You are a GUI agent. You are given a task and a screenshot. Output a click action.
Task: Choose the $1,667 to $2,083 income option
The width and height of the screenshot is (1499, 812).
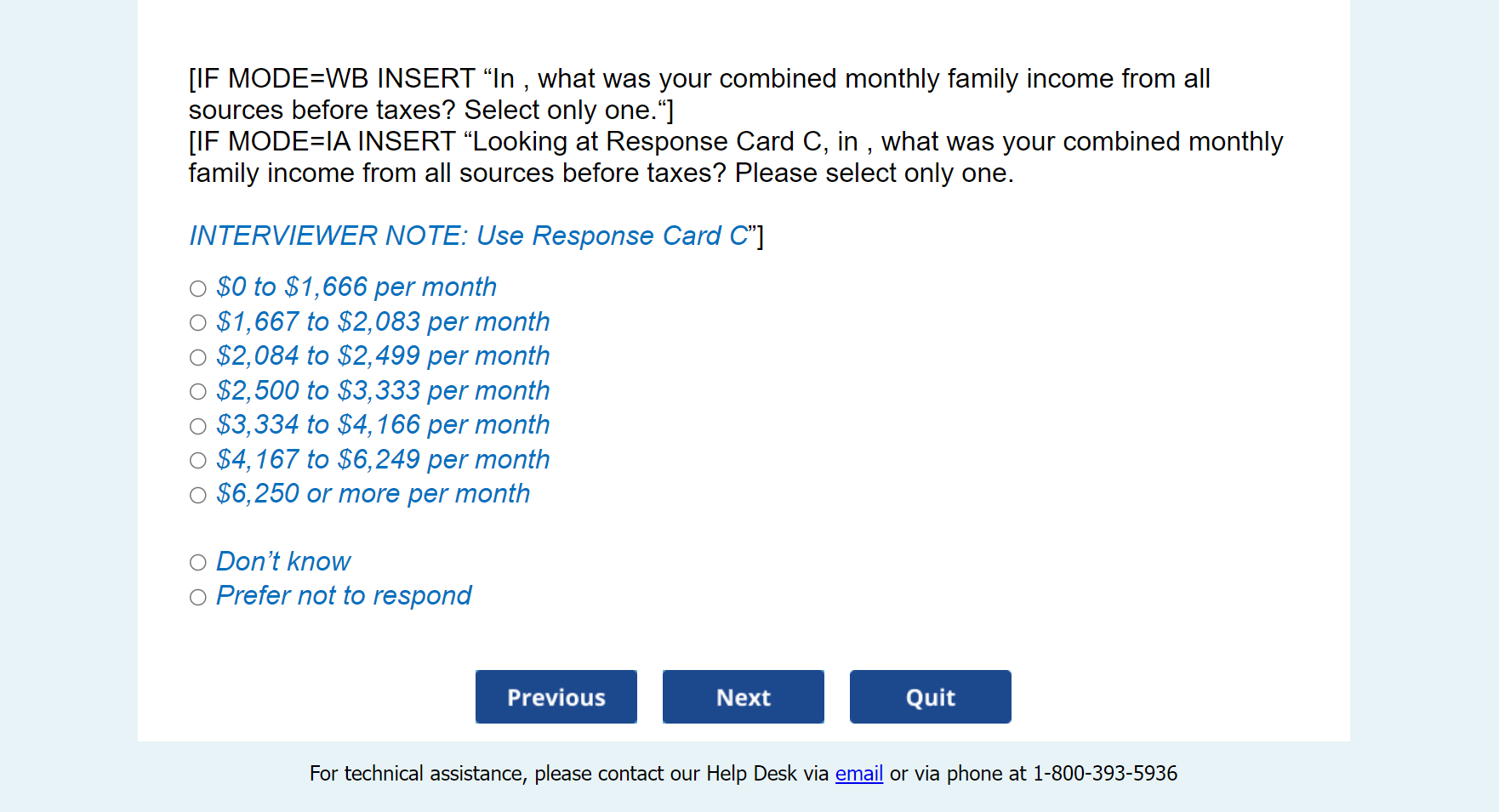coord(198,323)
